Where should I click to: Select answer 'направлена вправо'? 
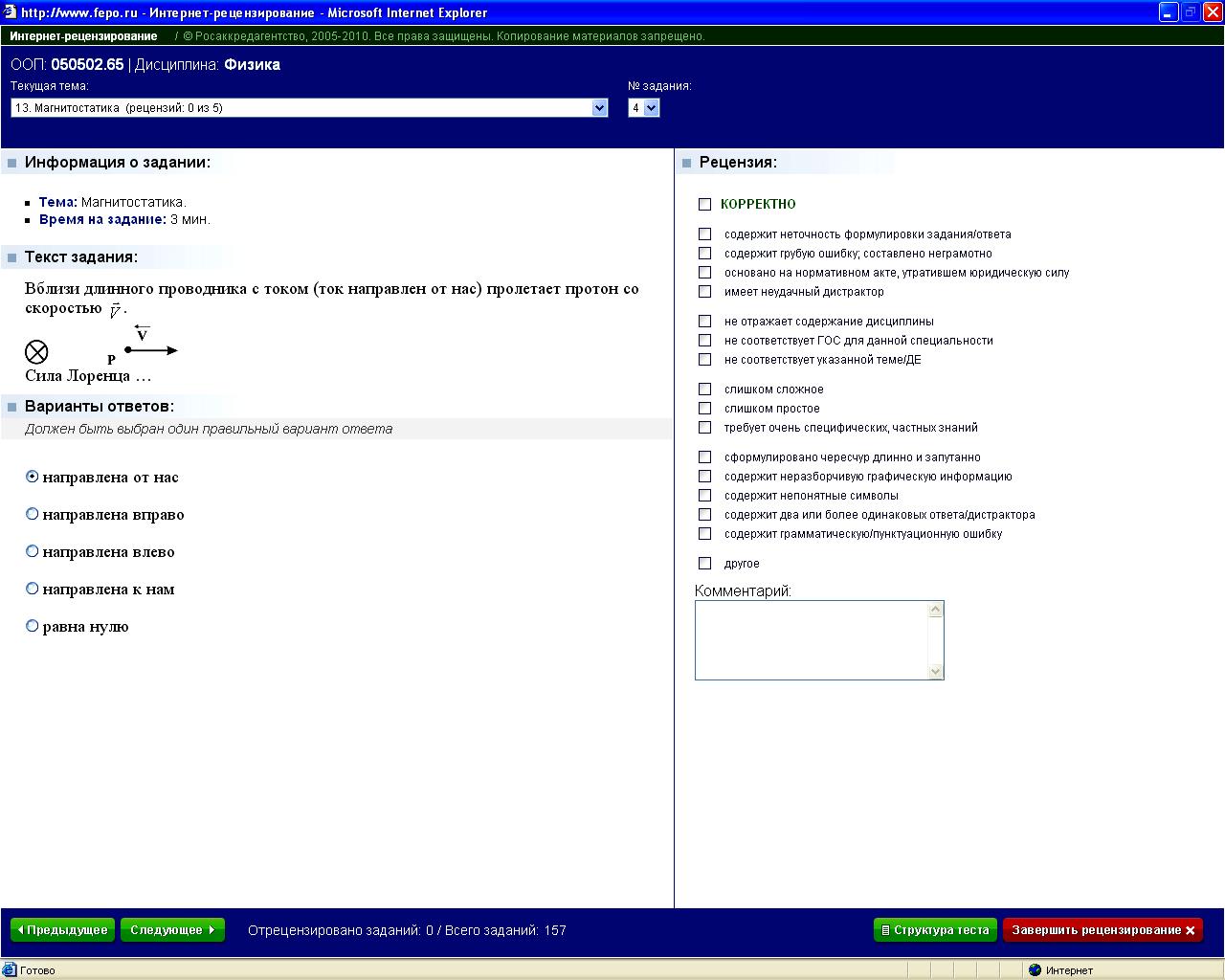[33, 514]
